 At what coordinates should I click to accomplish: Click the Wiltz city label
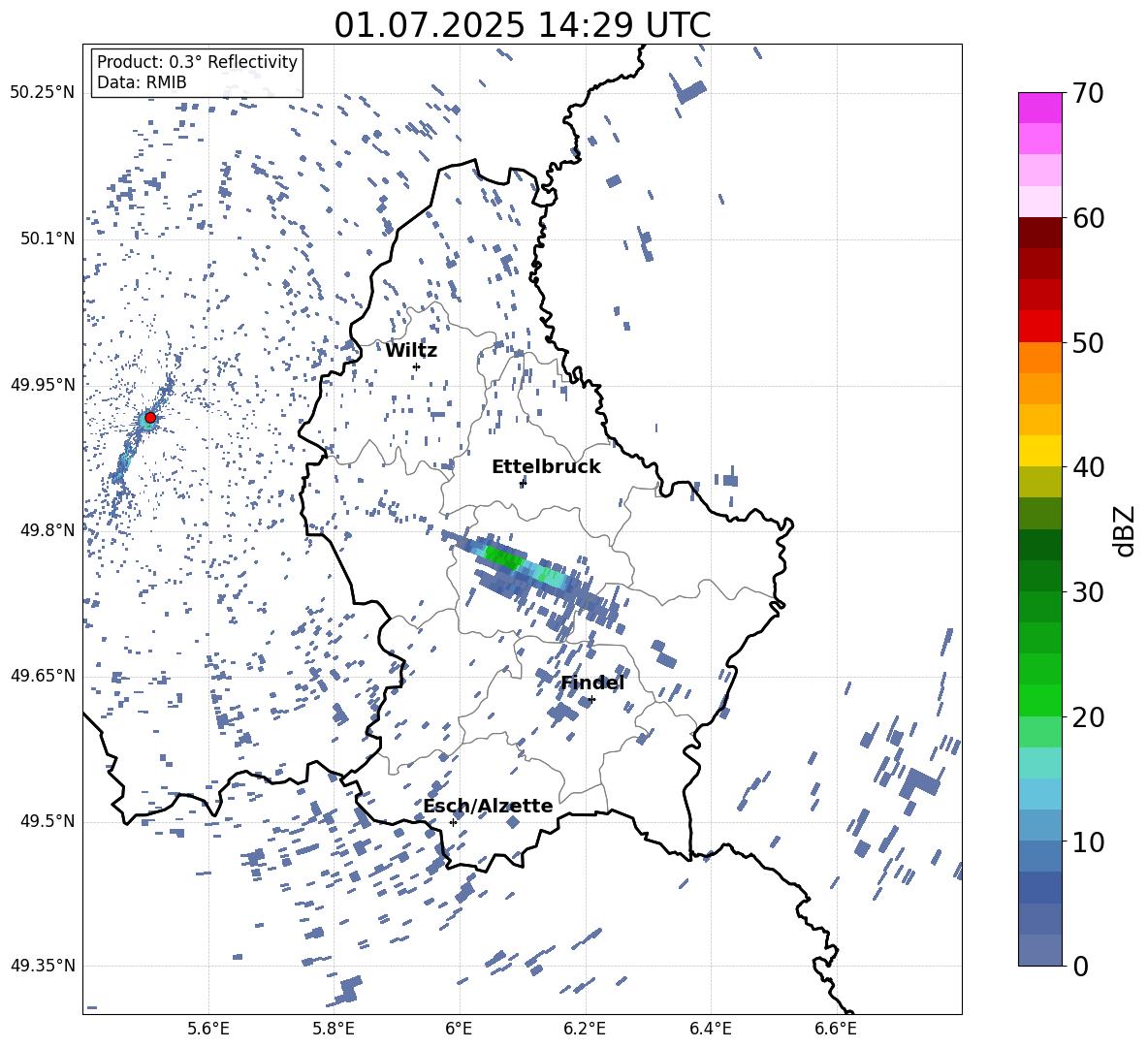point(411,351)
